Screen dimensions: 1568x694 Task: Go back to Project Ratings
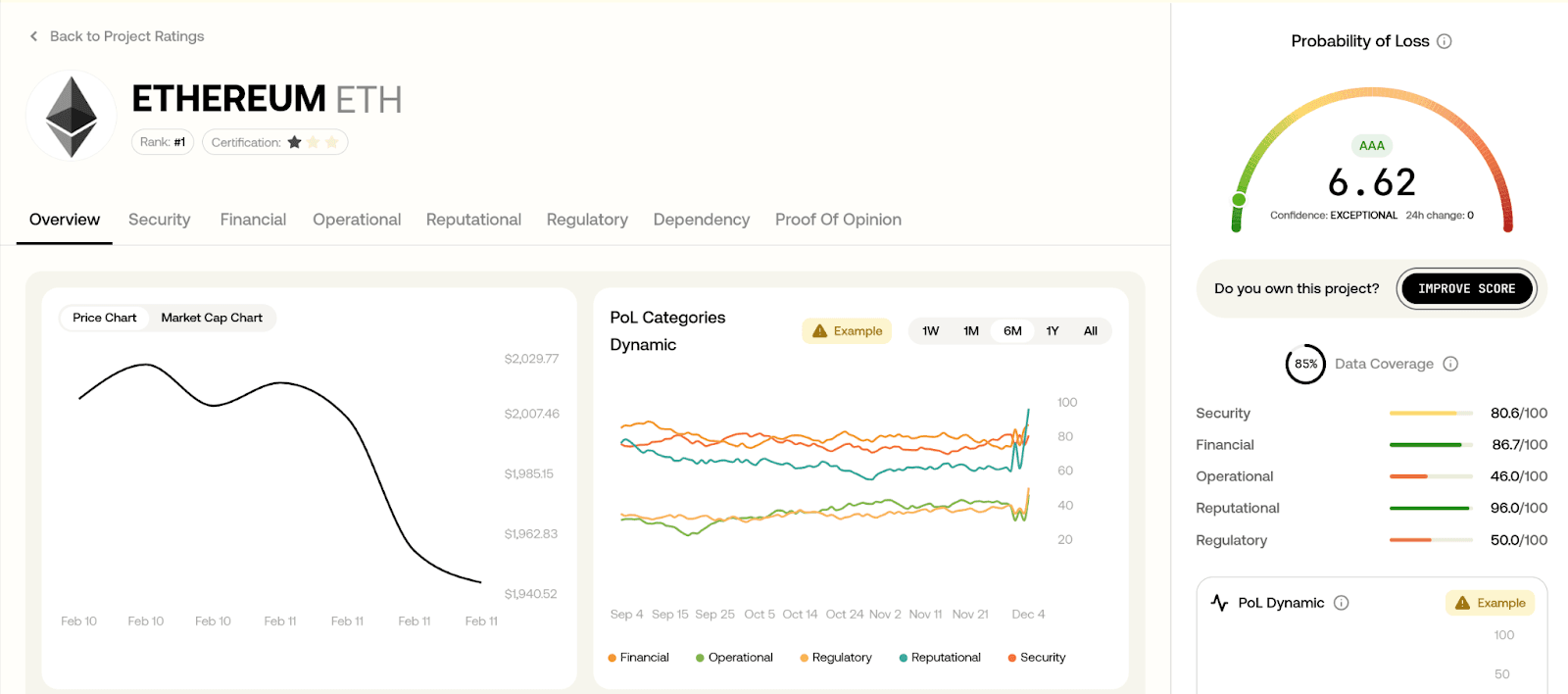click(x=126, y=36)
